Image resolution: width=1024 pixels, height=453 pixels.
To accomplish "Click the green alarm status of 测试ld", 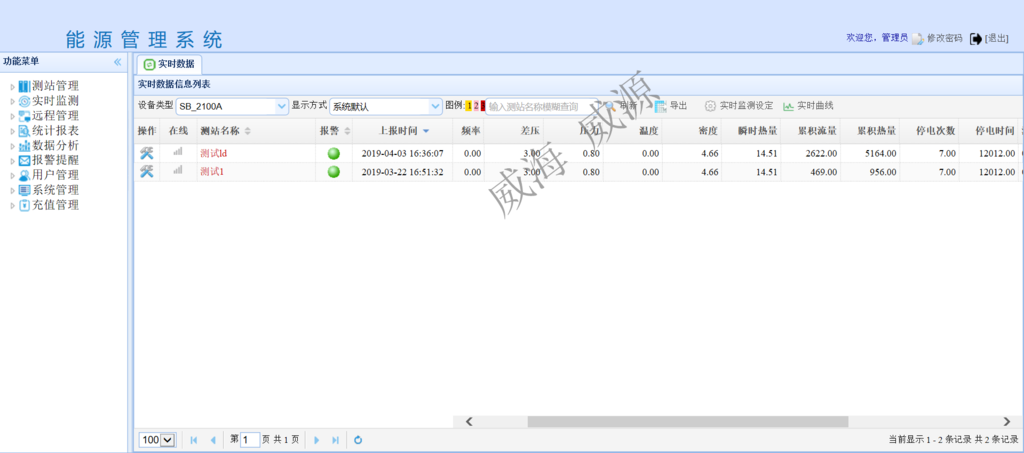I will tap(333, 153).
